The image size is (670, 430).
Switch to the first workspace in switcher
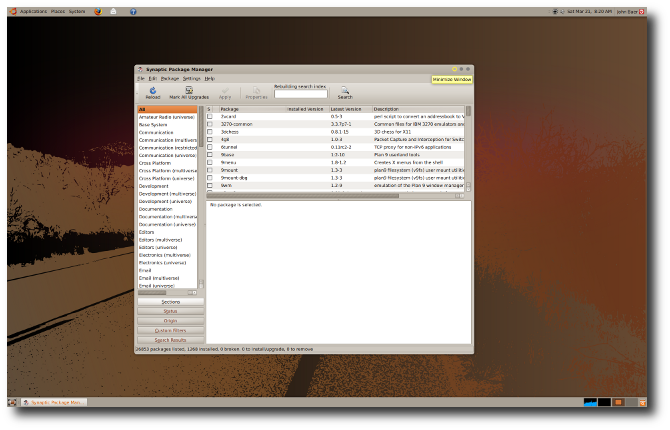[x=590, y=402]
